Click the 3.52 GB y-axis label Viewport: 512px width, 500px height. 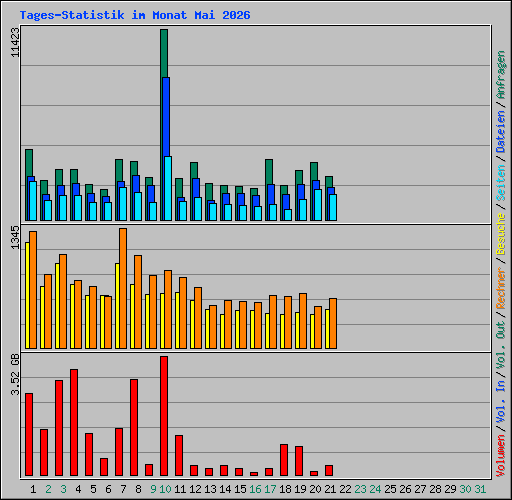click(x=15, y=375)
